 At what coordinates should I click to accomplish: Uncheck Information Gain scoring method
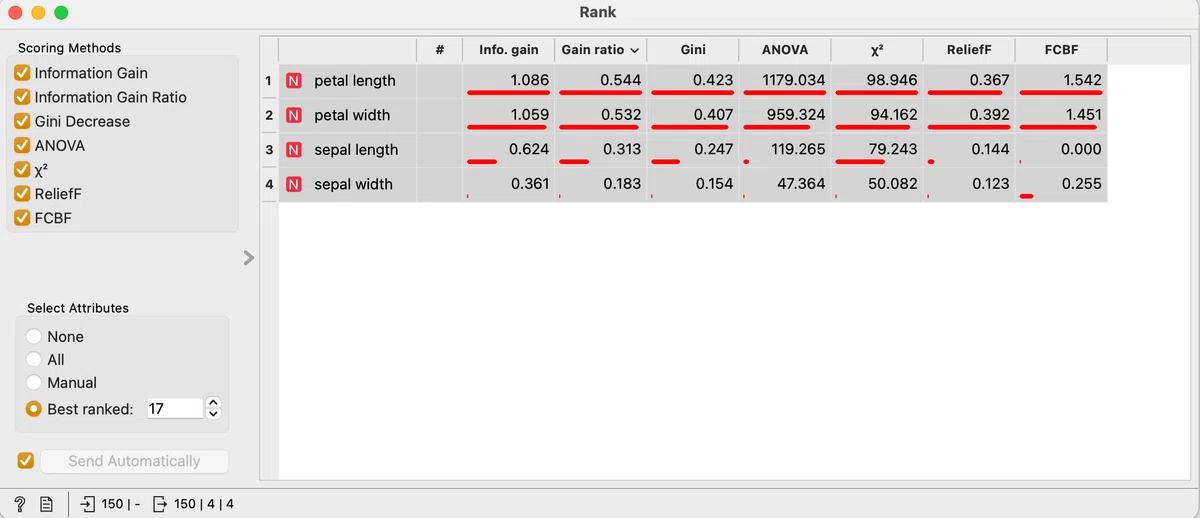pos(22,73)
